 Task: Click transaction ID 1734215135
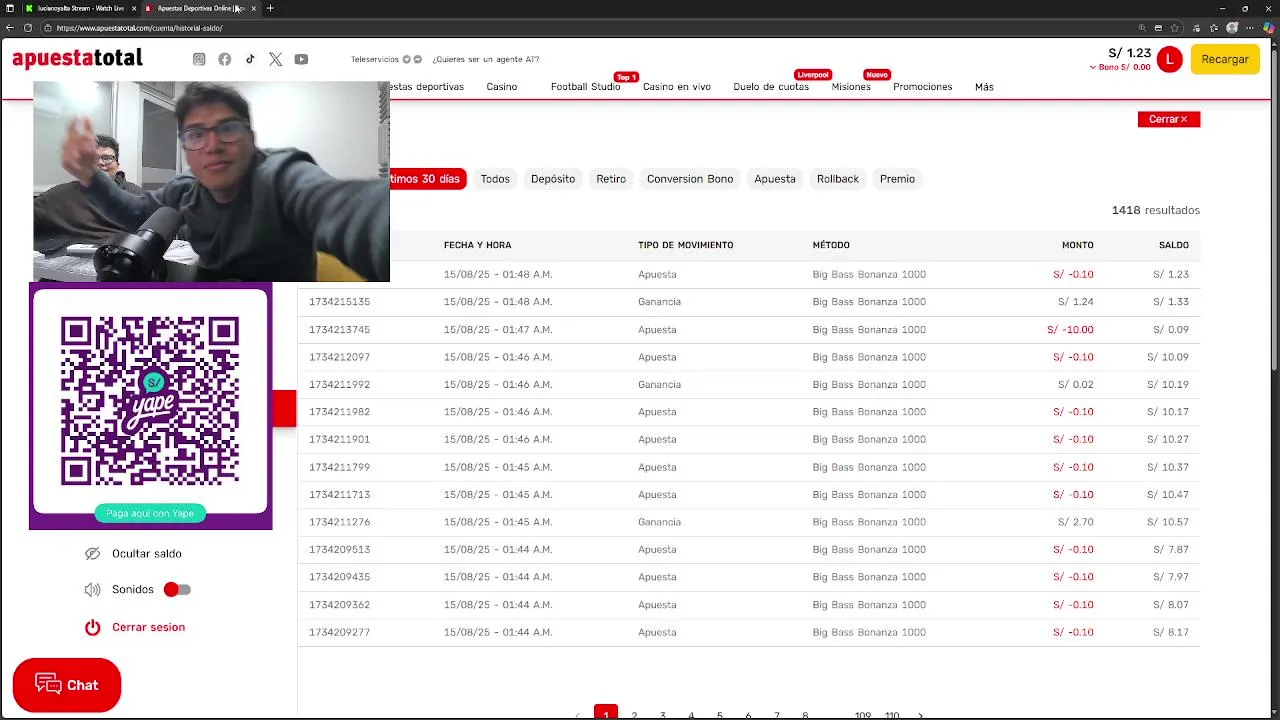coord(339,302)
